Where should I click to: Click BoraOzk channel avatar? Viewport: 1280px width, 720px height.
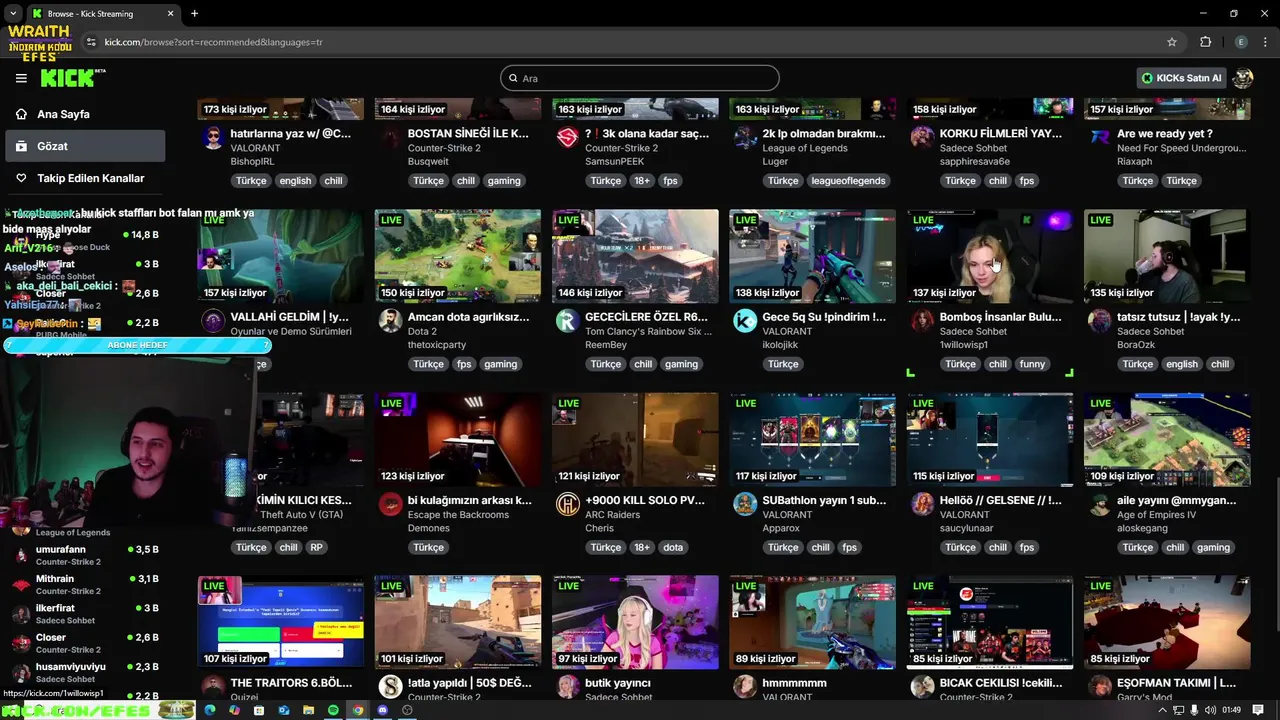1100,320
